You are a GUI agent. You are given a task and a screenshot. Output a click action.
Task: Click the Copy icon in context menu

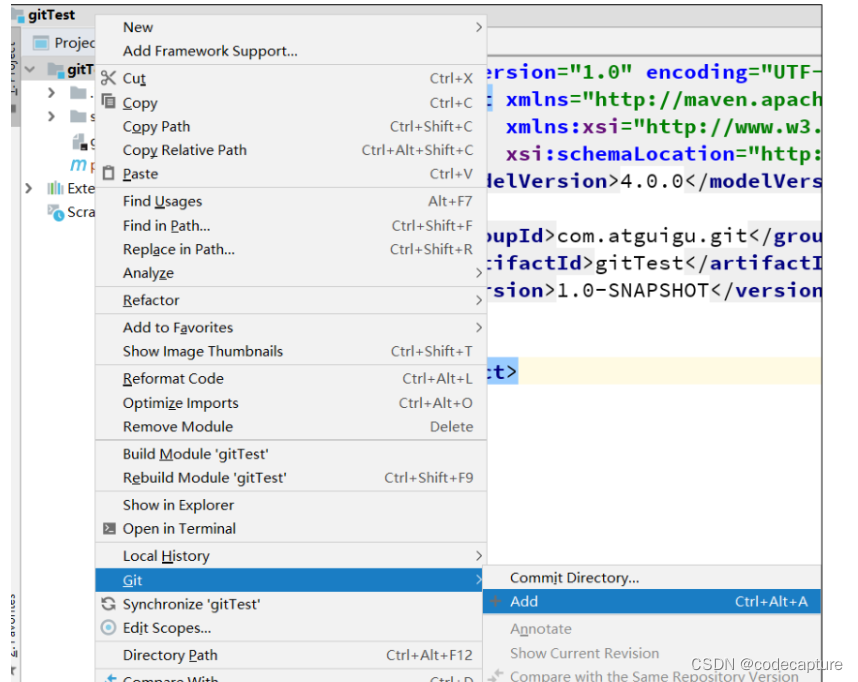[109, 101]
